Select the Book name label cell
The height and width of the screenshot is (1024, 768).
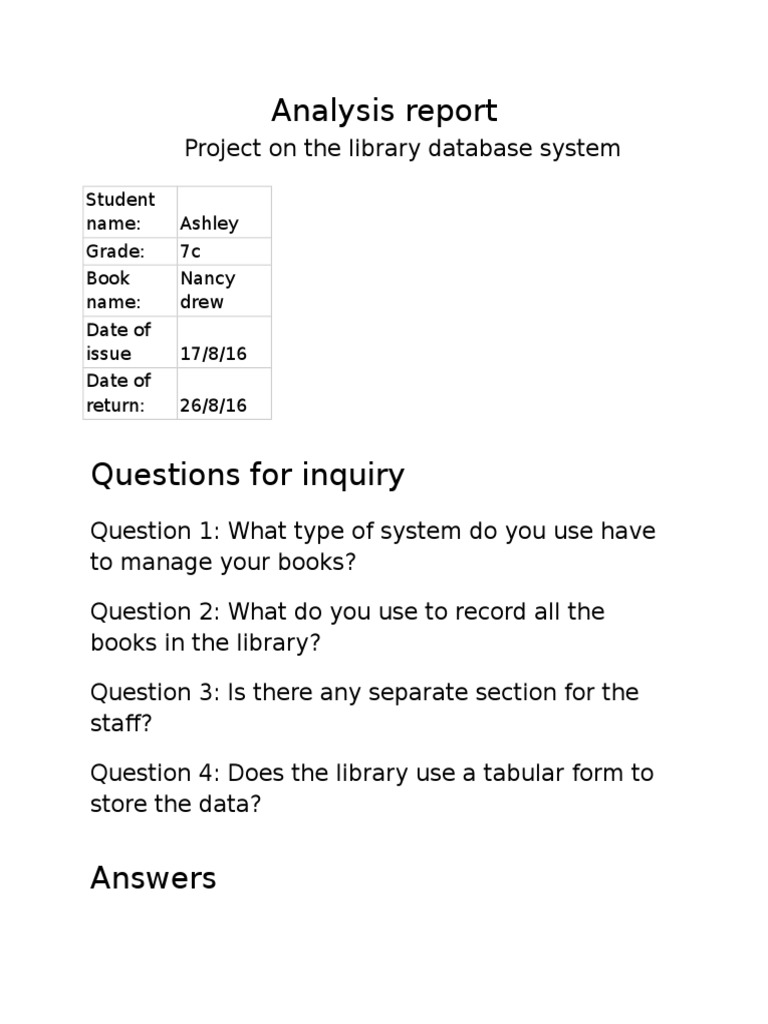click(130, 291)
